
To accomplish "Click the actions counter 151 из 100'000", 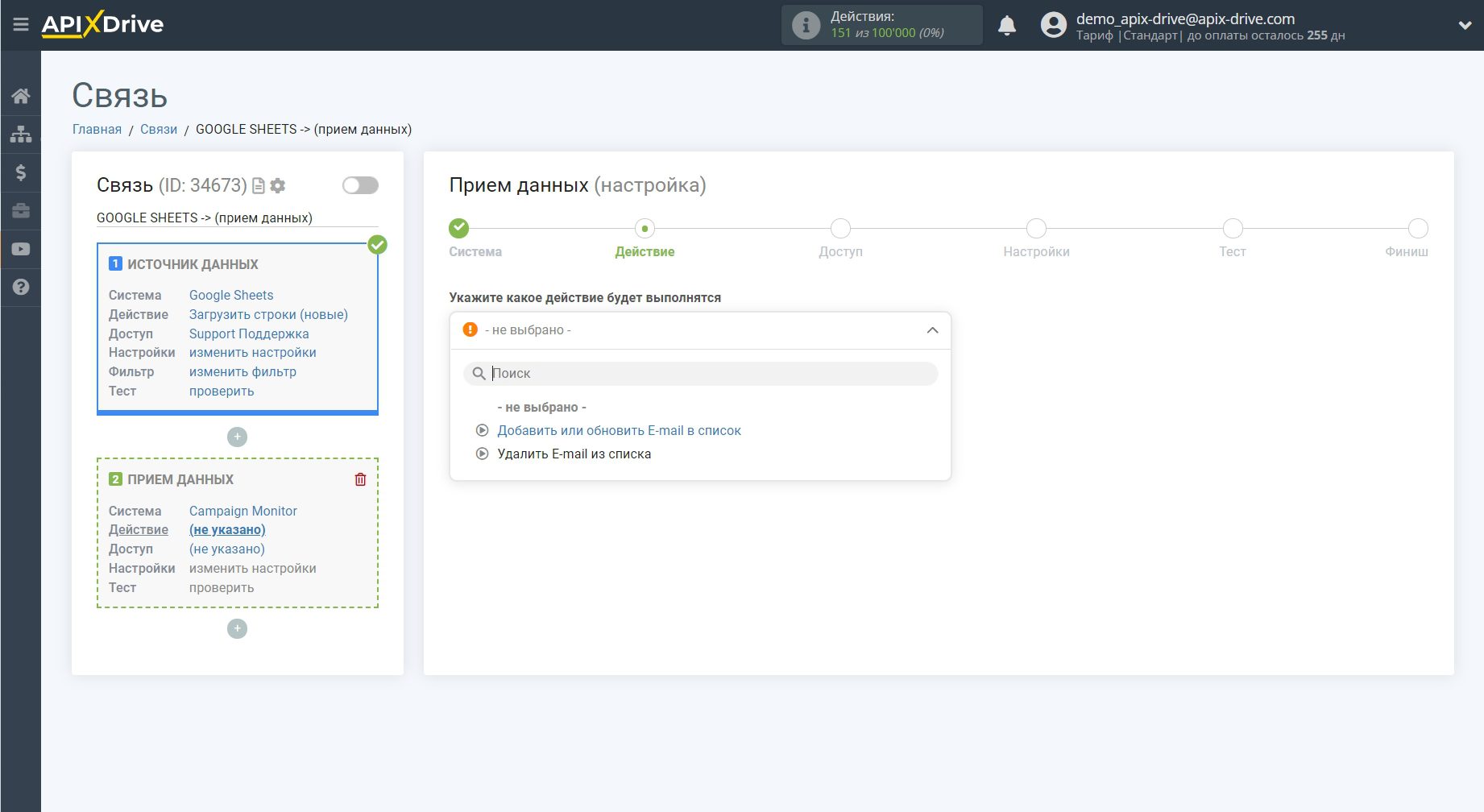I will (888, 33).
